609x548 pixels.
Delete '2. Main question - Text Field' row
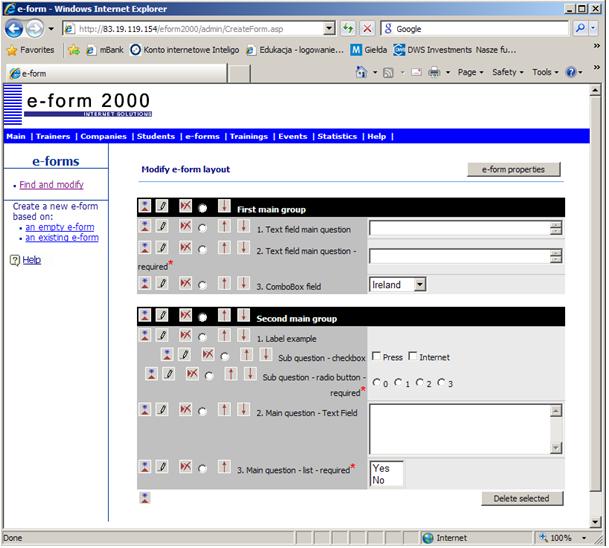pyautogui.click(x=185, y=409)
